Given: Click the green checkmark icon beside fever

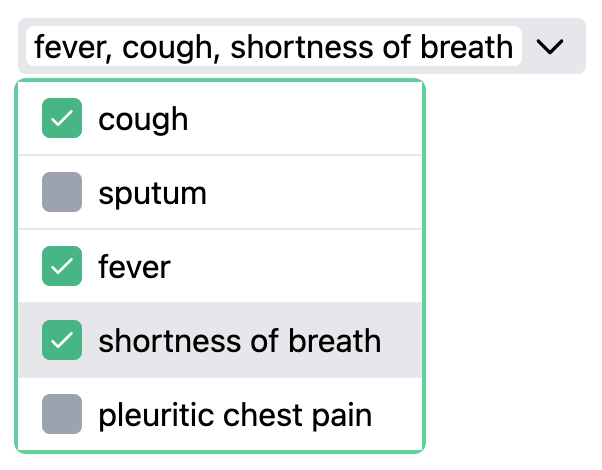Looking at the screenshot, I should pyautogui.click(x=62, y=267).
